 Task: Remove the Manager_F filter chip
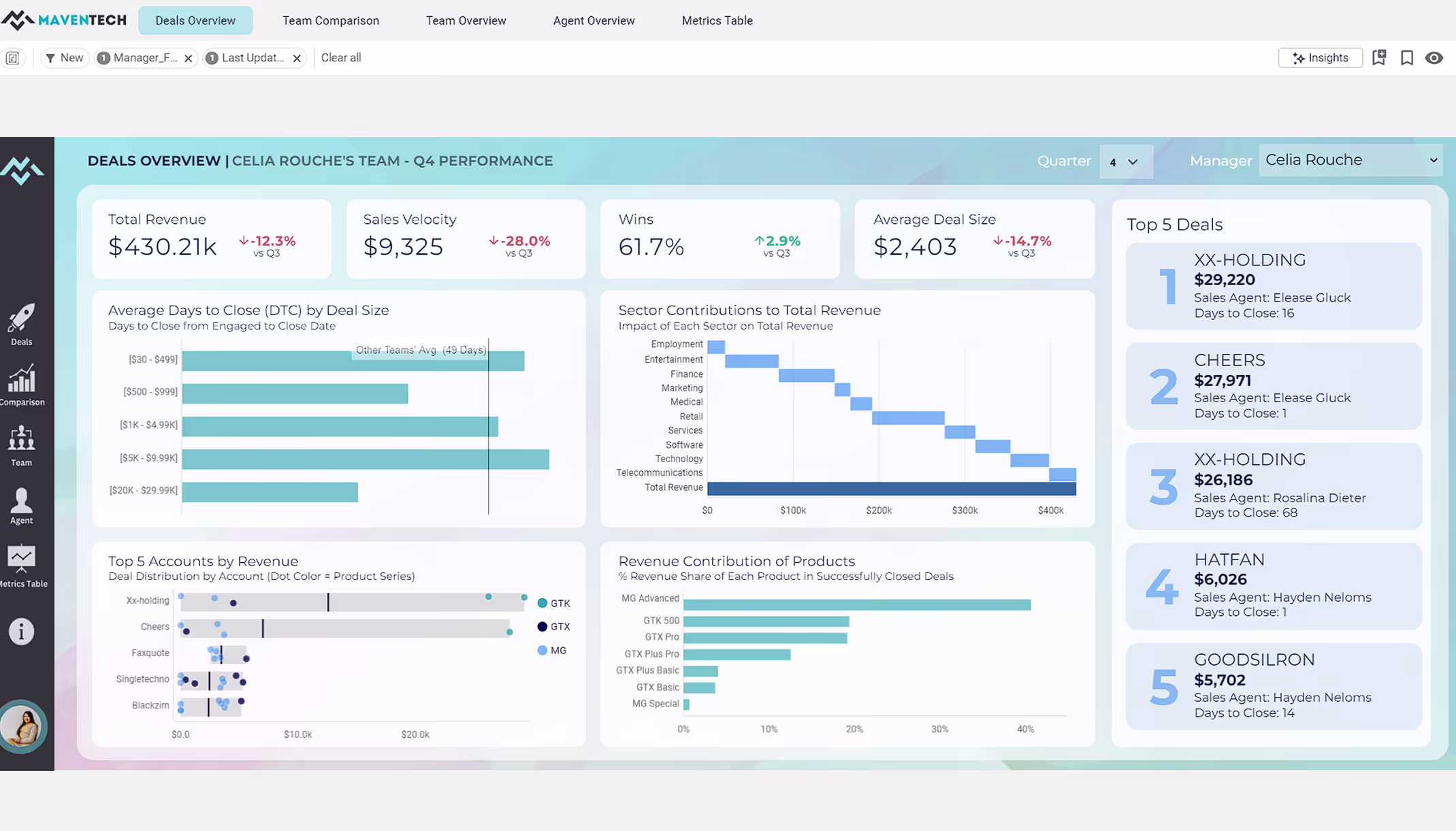189,58
